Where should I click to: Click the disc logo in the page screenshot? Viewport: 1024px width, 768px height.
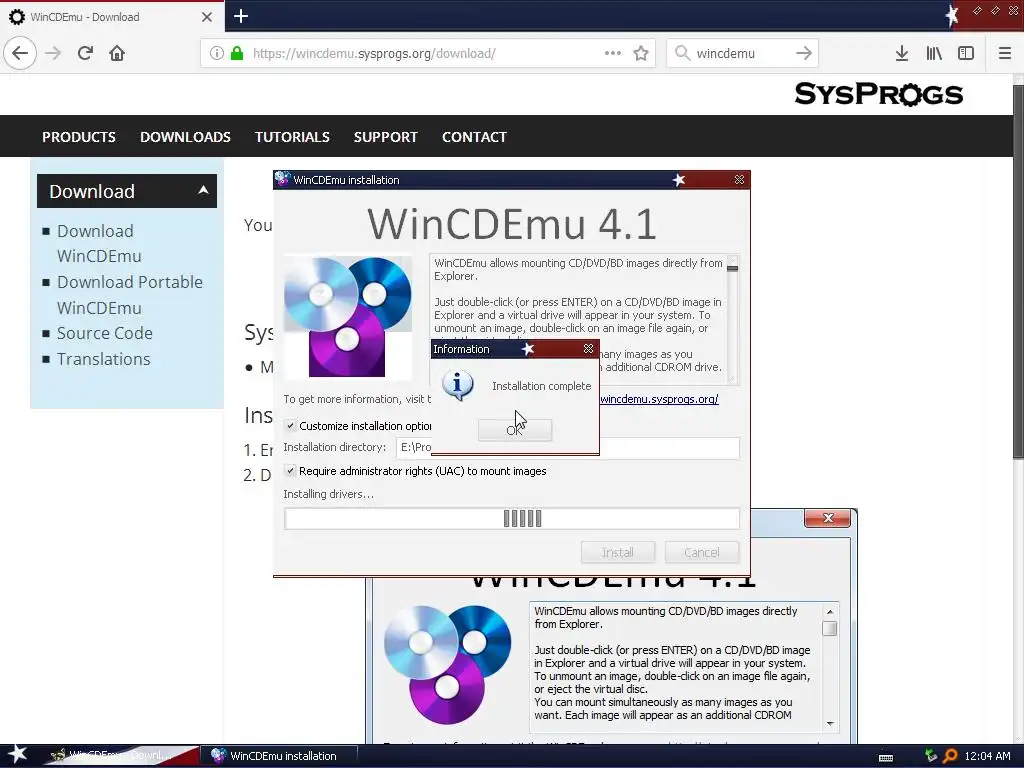pos(448,664)
